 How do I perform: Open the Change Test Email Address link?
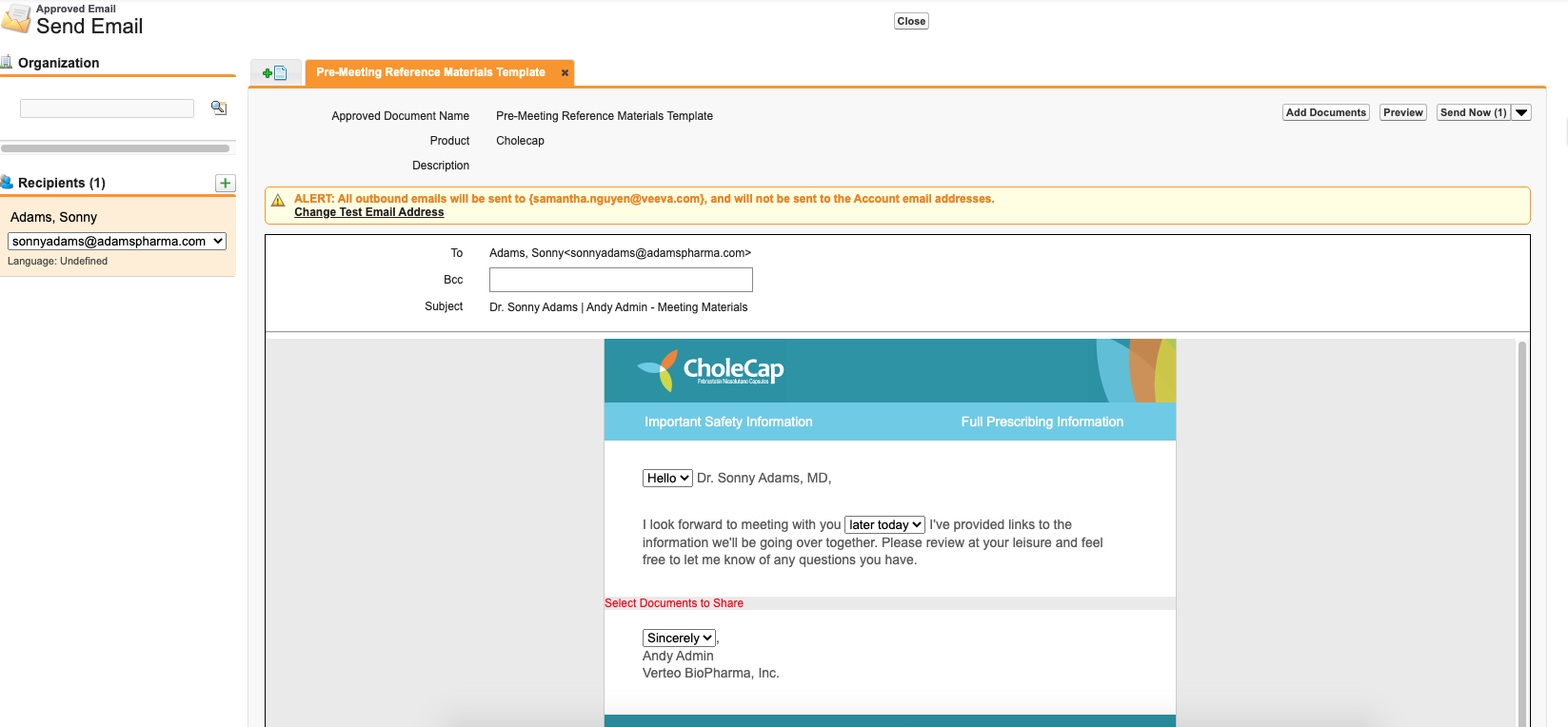tap(368, 212)
